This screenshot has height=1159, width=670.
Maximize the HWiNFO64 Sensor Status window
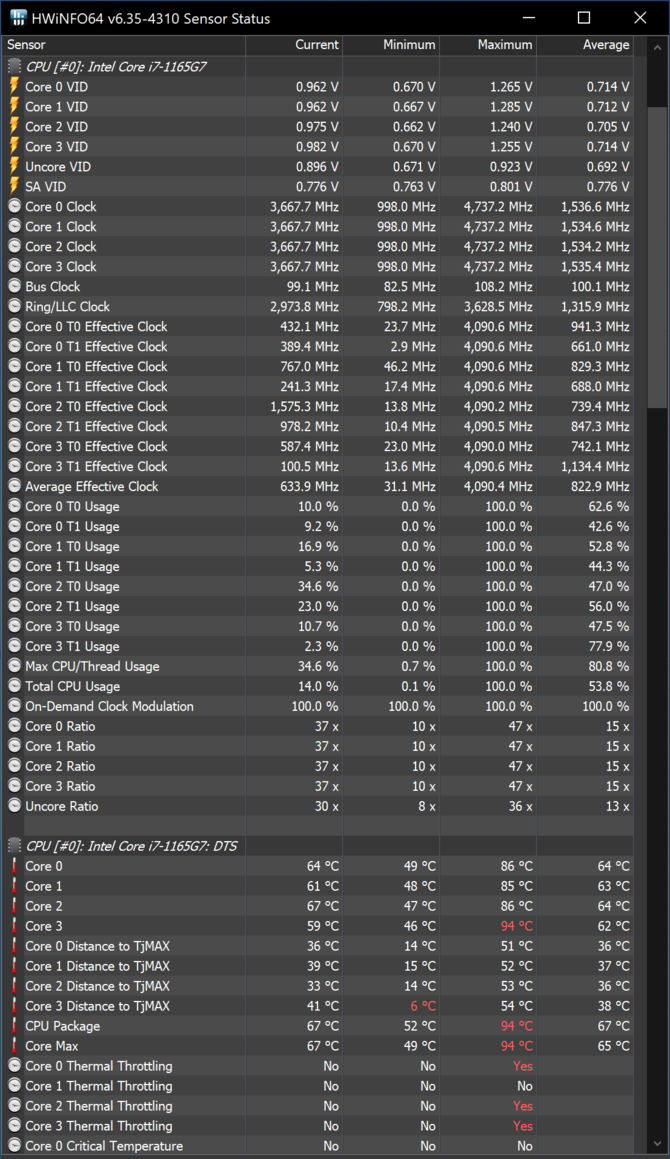click(583, 18)
